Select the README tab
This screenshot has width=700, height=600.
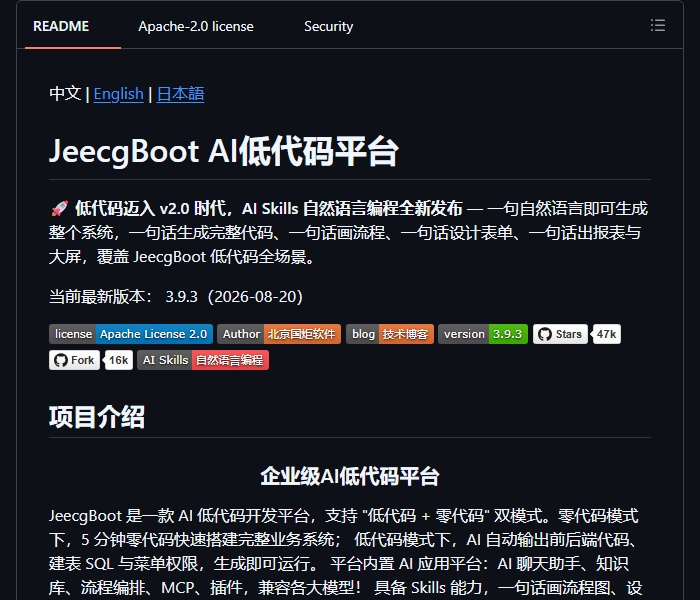(x=61, y=26)
